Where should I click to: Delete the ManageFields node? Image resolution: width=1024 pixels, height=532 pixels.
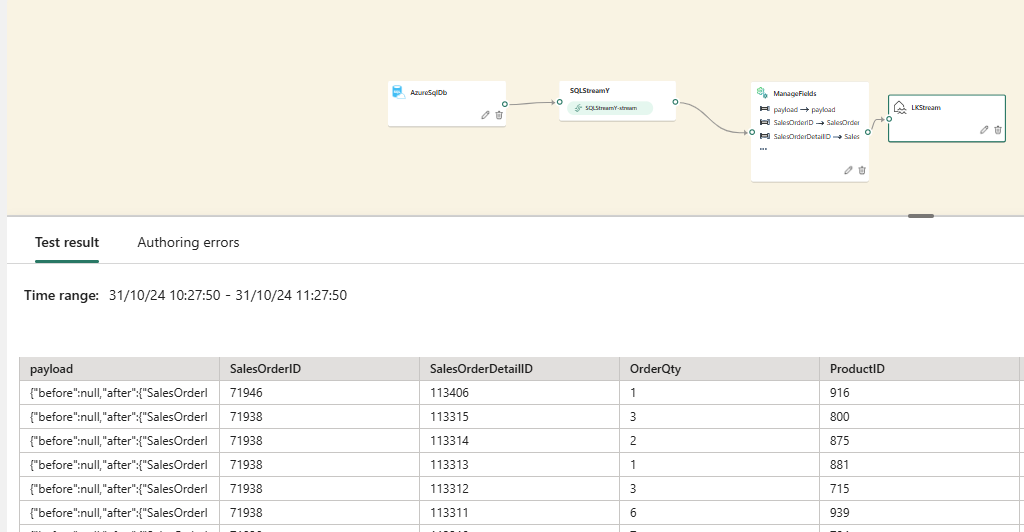pyautogui.click(x=862, y=170)
